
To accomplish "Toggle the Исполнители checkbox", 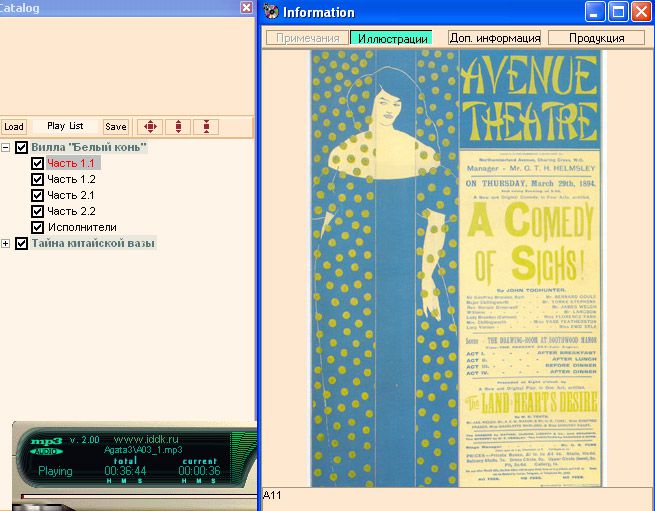I will pyautogui.click(x=38, y=227).
